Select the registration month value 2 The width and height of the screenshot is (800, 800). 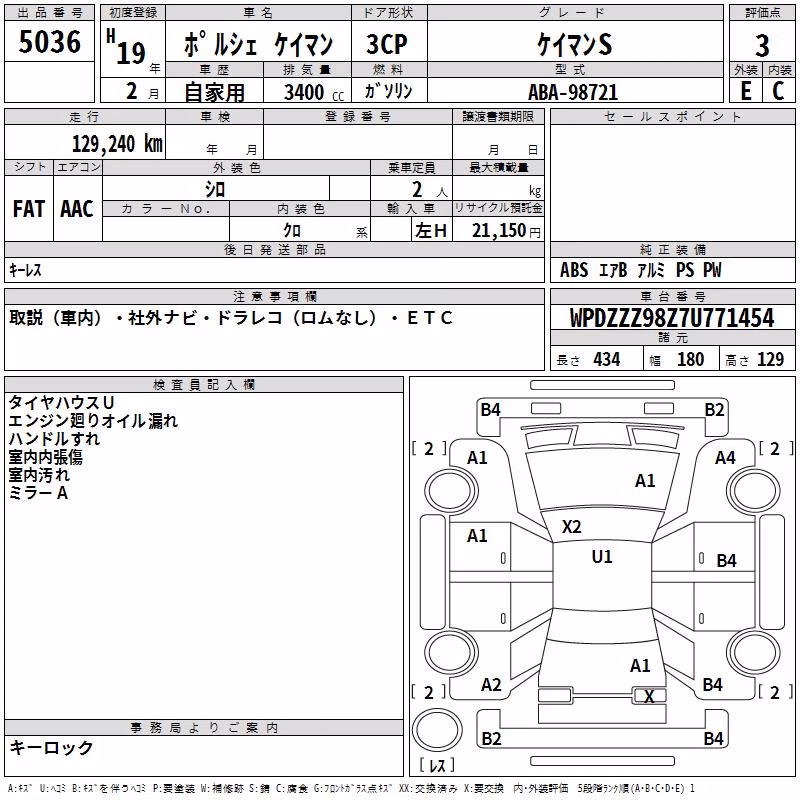pos(132,91)
